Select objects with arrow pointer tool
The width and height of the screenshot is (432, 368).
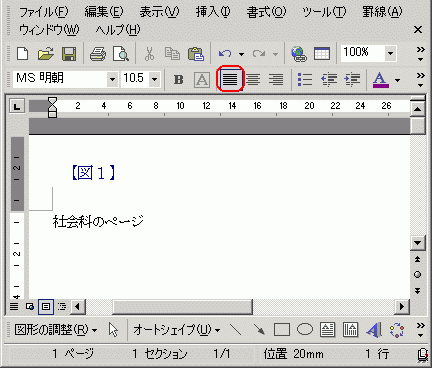[x=113, y=330]
